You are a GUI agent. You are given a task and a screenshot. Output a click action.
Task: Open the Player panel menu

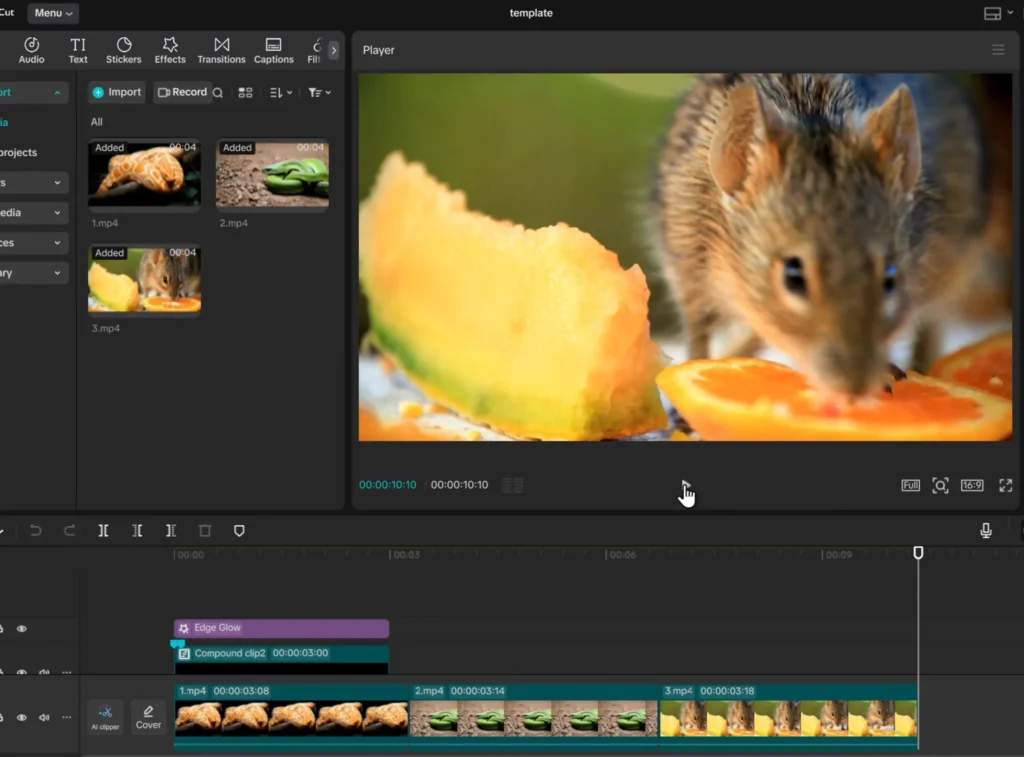998,50
